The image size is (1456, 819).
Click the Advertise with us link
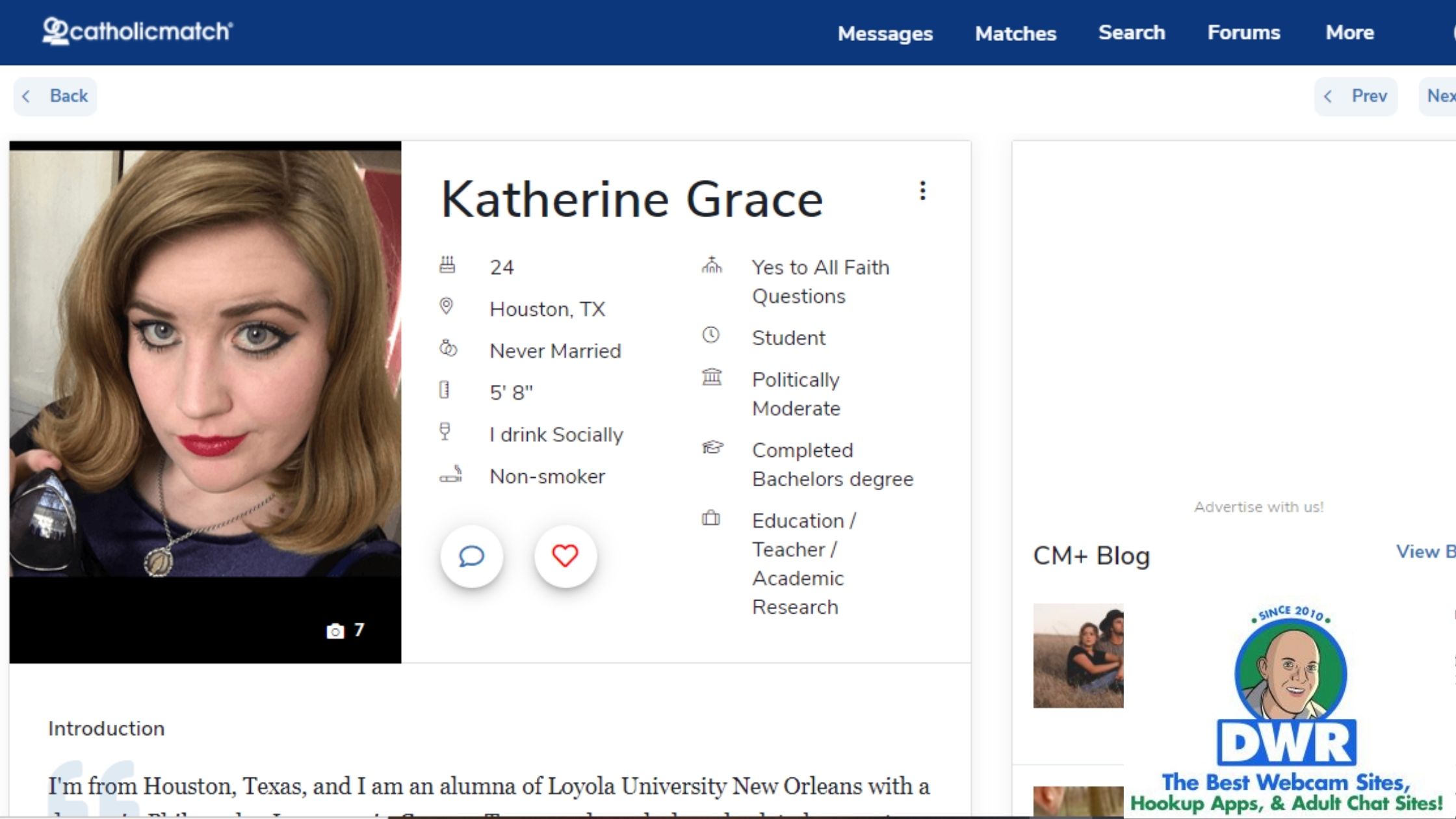tap(1258, 507)
